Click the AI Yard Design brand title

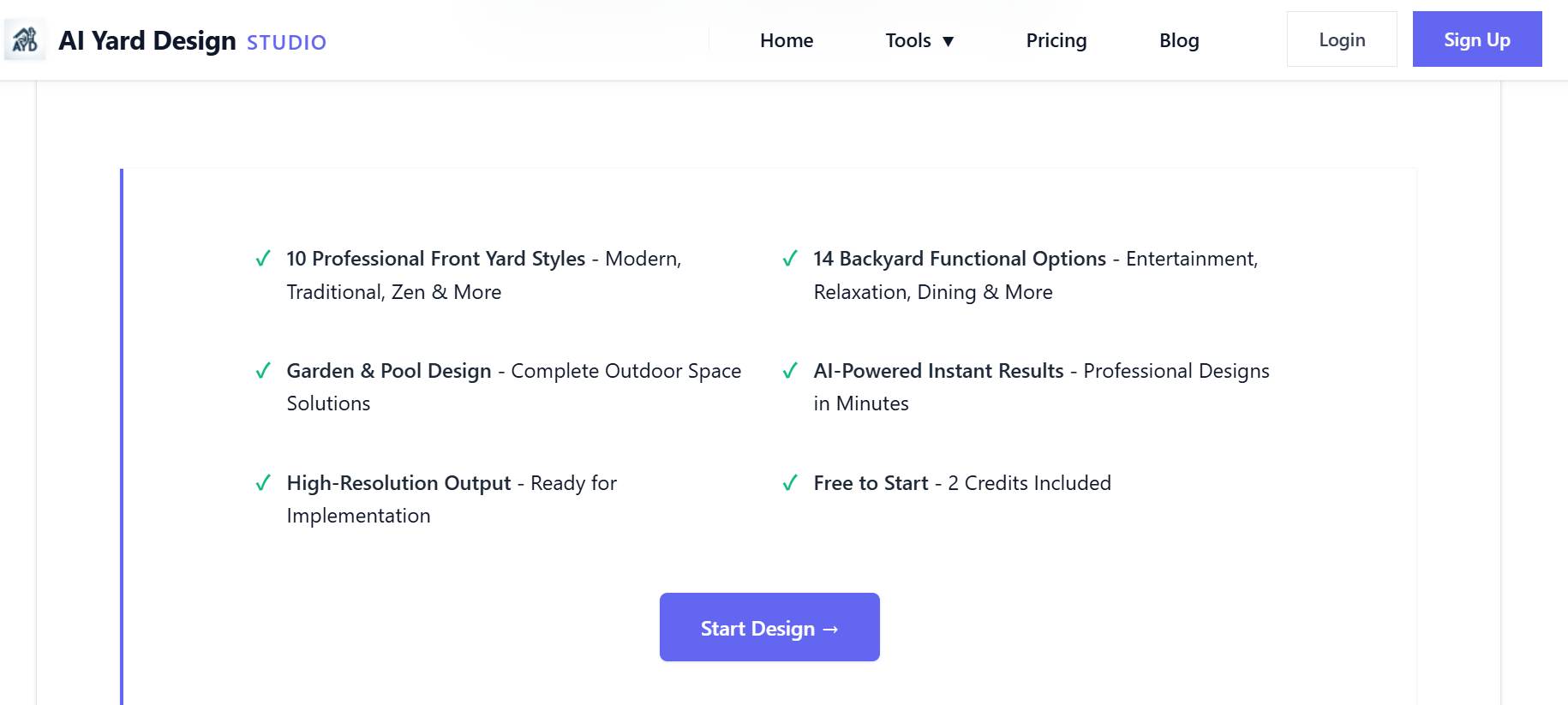pos(147,40)
